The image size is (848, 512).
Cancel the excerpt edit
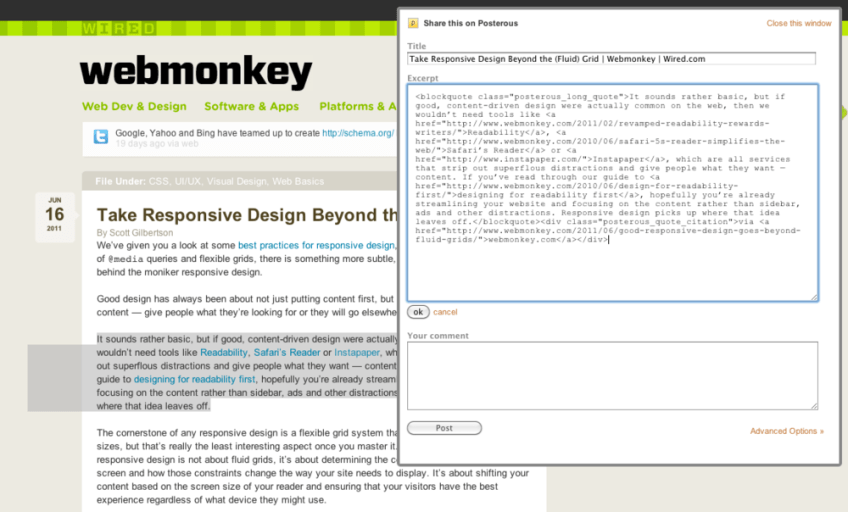[x=445, y=312]
